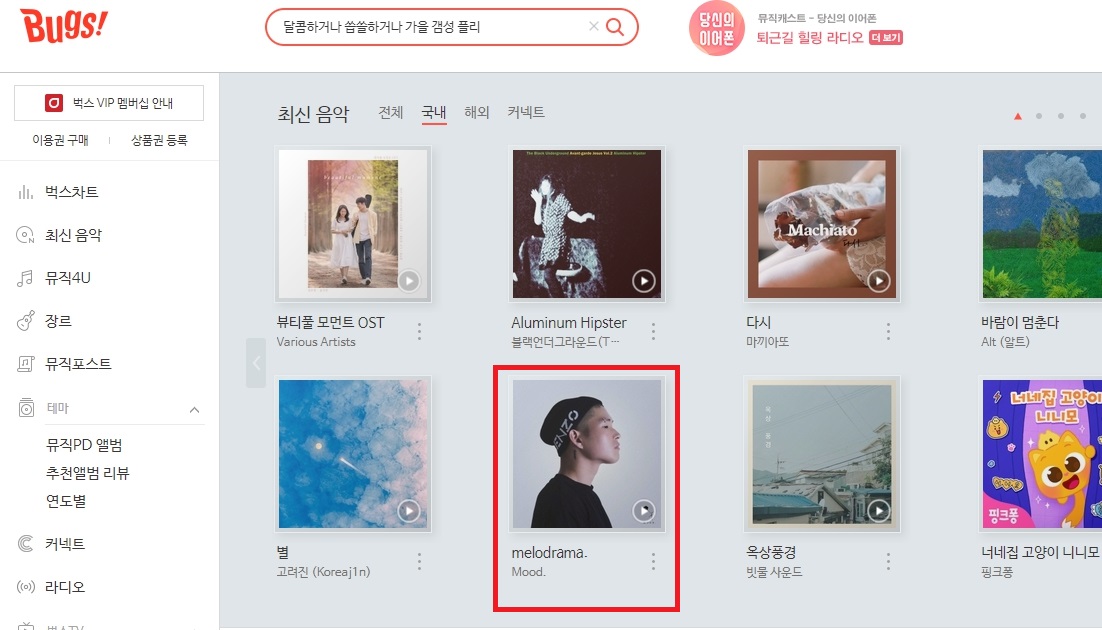Click the search magnifier icon

[x=615, y=27]
